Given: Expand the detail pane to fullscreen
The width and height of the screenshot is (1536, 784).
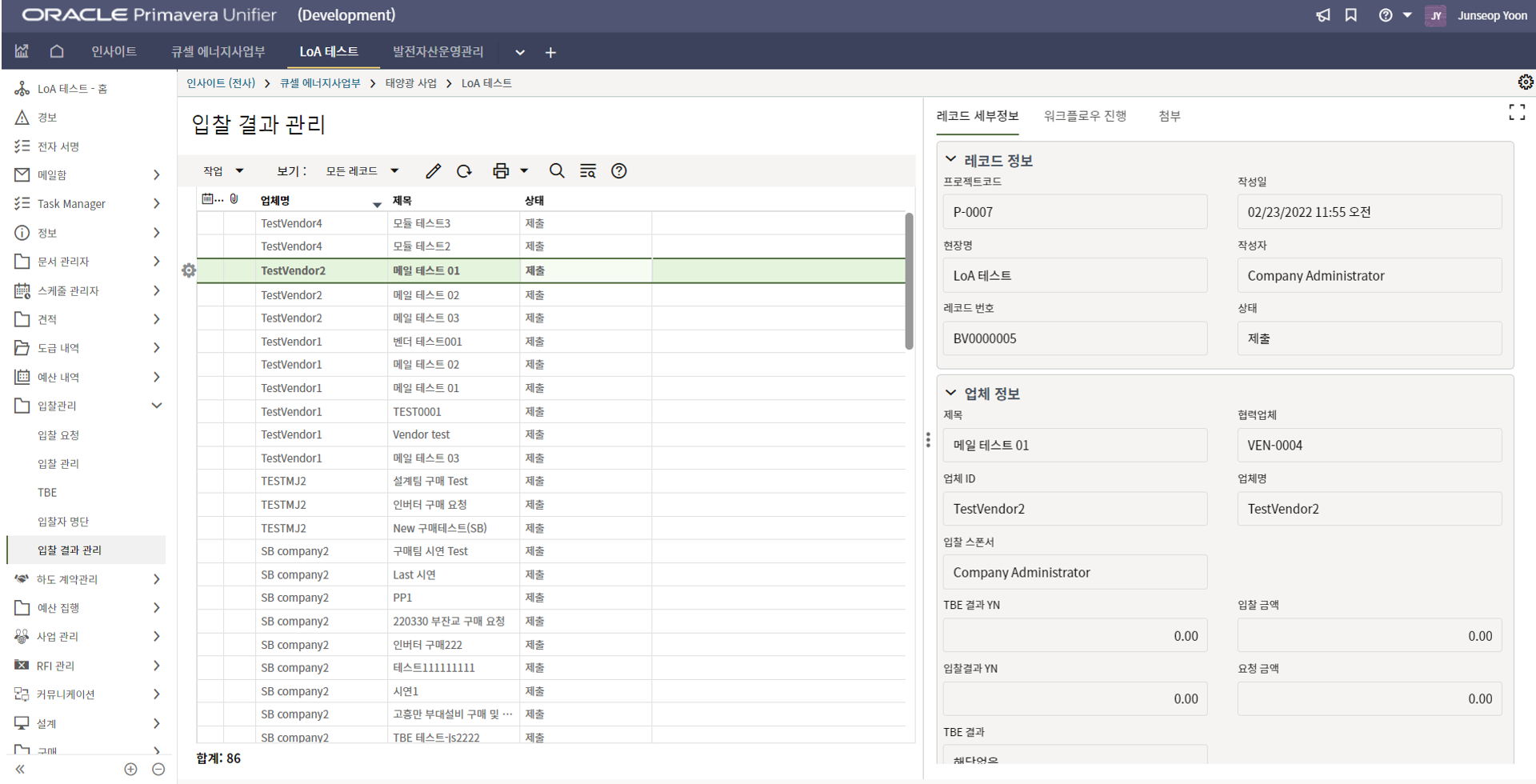Looking at the screenshot, I should (1516, 113).
